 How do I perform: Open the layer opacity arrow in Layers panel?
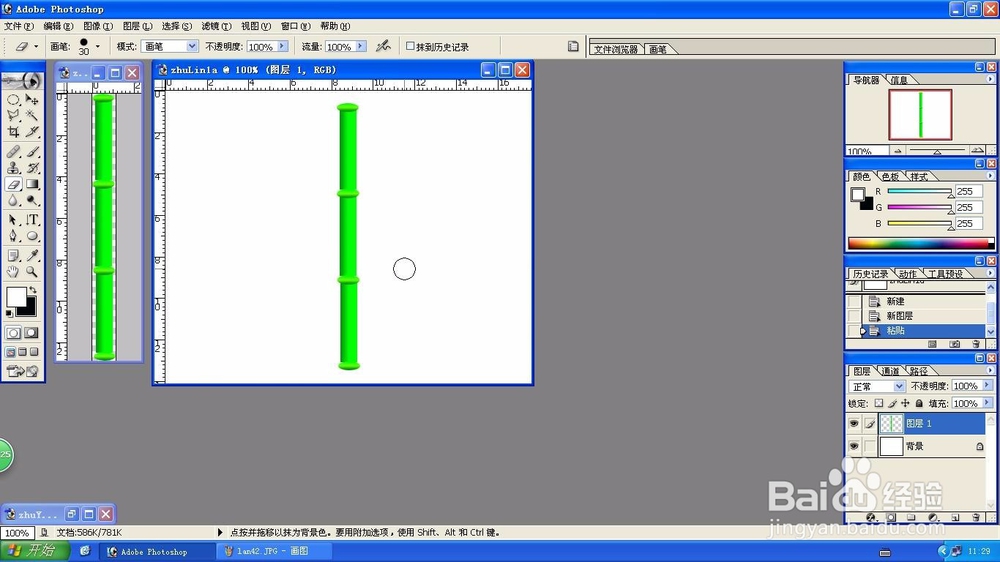tap(987, 386)
